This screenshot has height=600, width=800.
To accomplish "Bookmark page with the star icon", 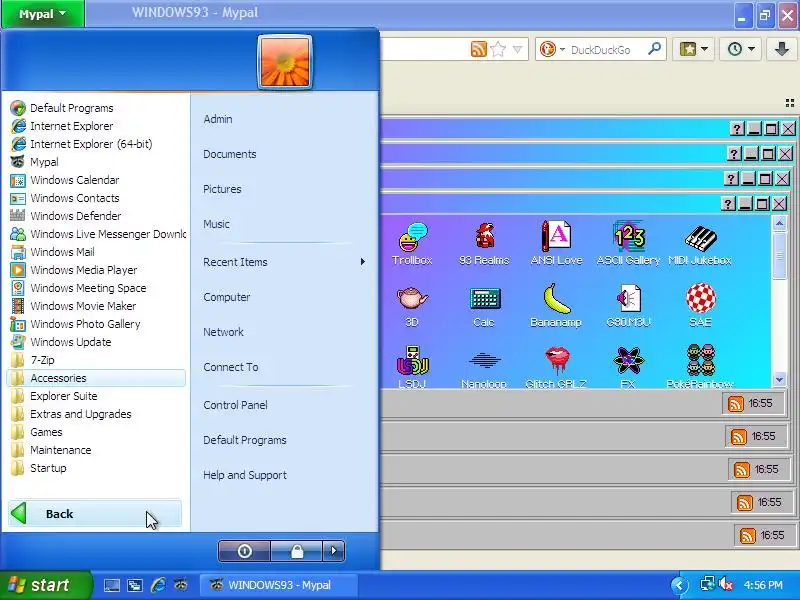I will pos(498,49).
